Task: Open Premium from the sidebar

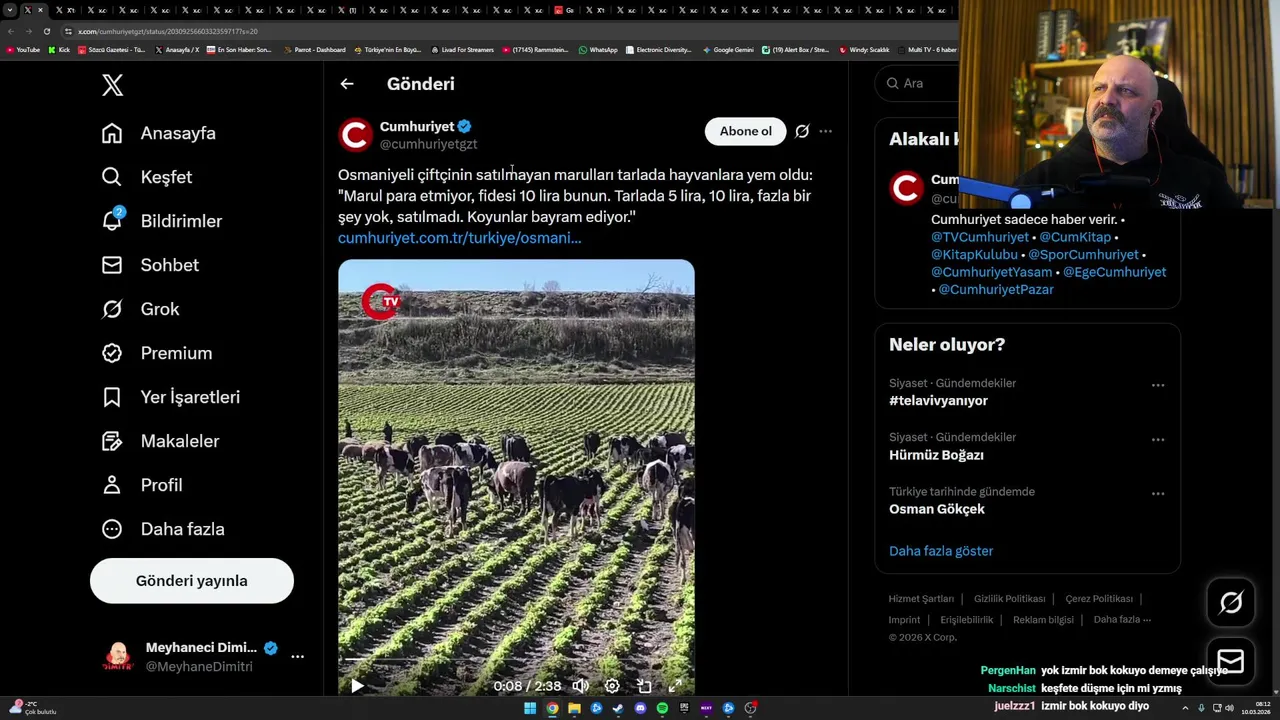Action: pos(157,353)
